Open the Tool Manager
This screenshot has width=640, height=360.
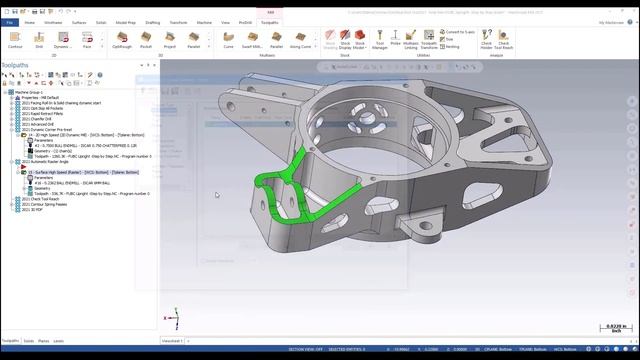click(380, 40)
